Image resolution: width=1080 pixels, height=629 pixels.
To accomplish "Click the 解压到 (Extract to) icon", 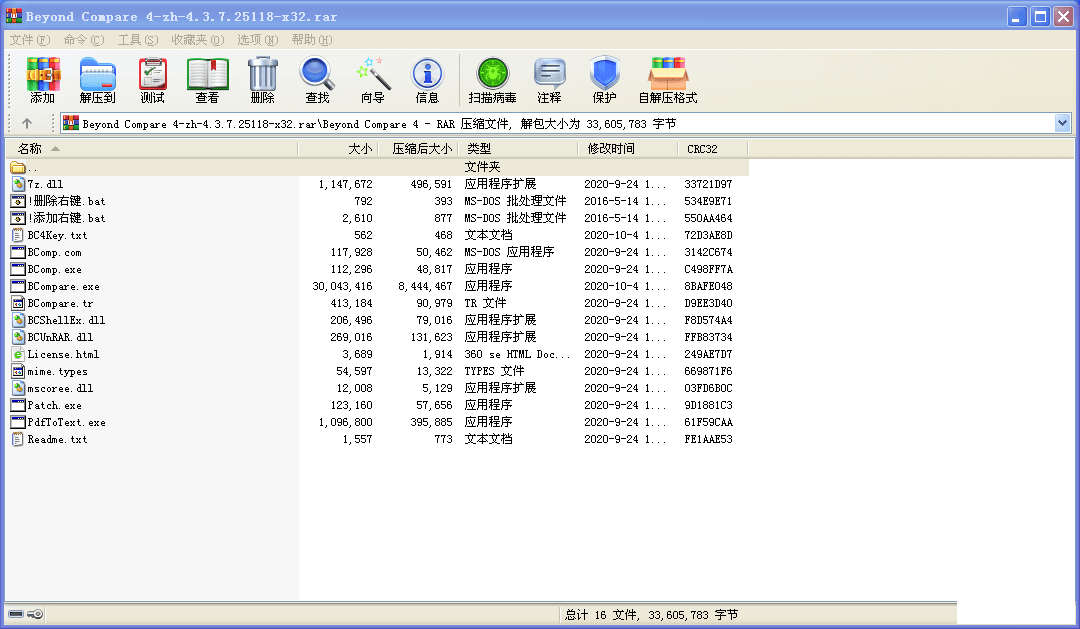I will click(97, 74).
